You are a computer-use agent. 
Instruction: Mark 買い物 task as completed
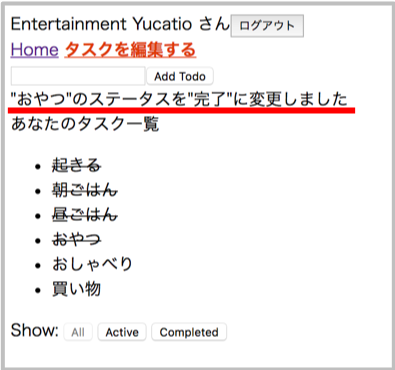(76, 289)
